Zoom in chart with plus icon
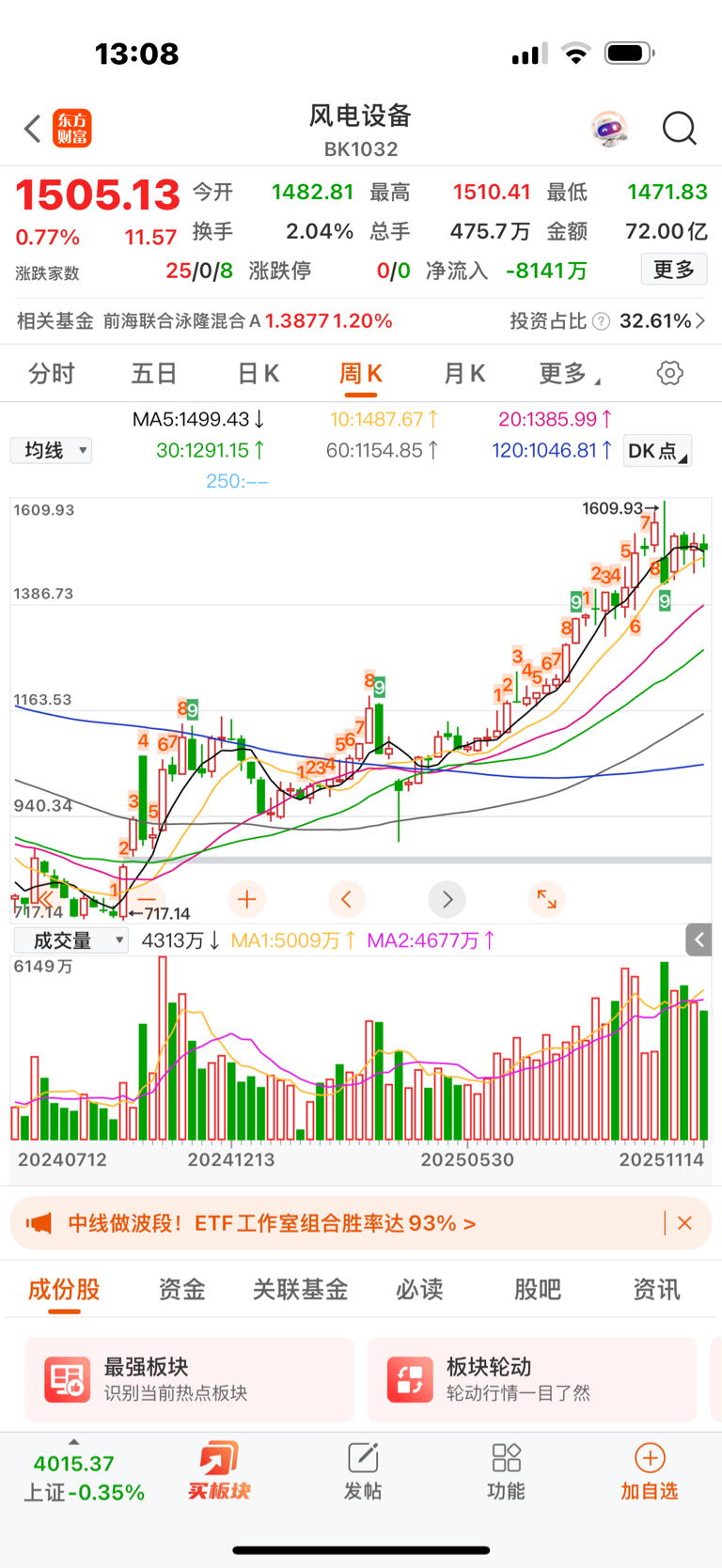 click(246, 899)
